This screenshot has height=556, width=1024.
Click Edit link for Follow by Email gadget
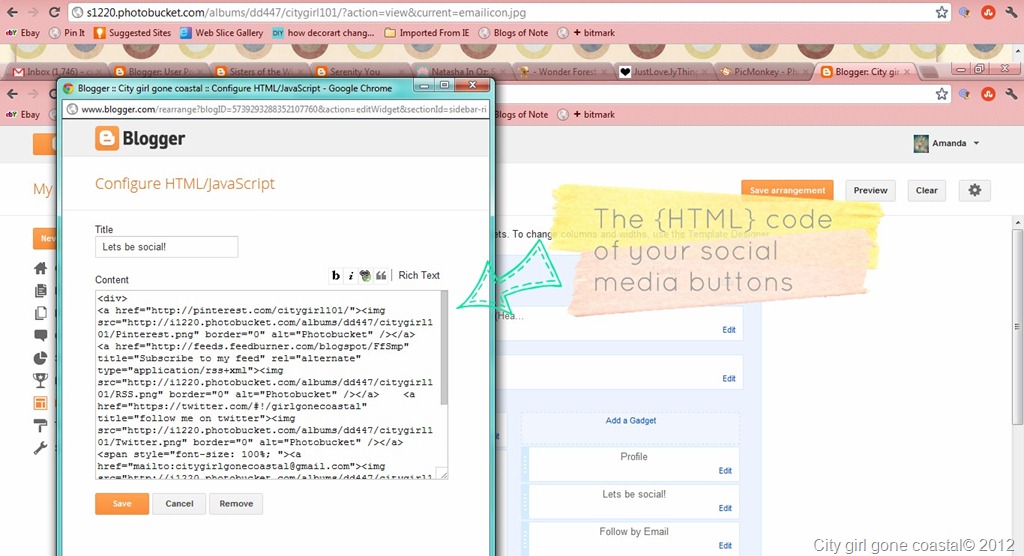click(725, 546)
